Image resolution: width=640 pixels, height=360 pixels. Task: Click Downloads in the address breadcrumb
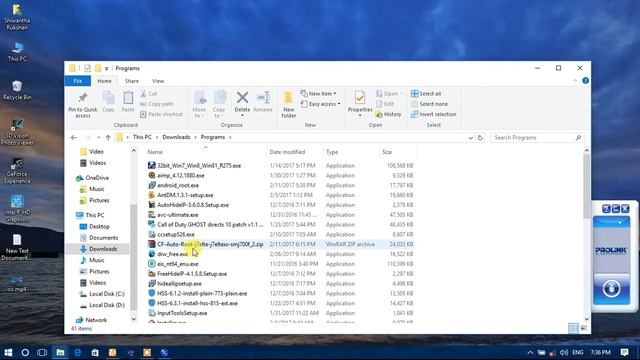[x=176, y=137]
